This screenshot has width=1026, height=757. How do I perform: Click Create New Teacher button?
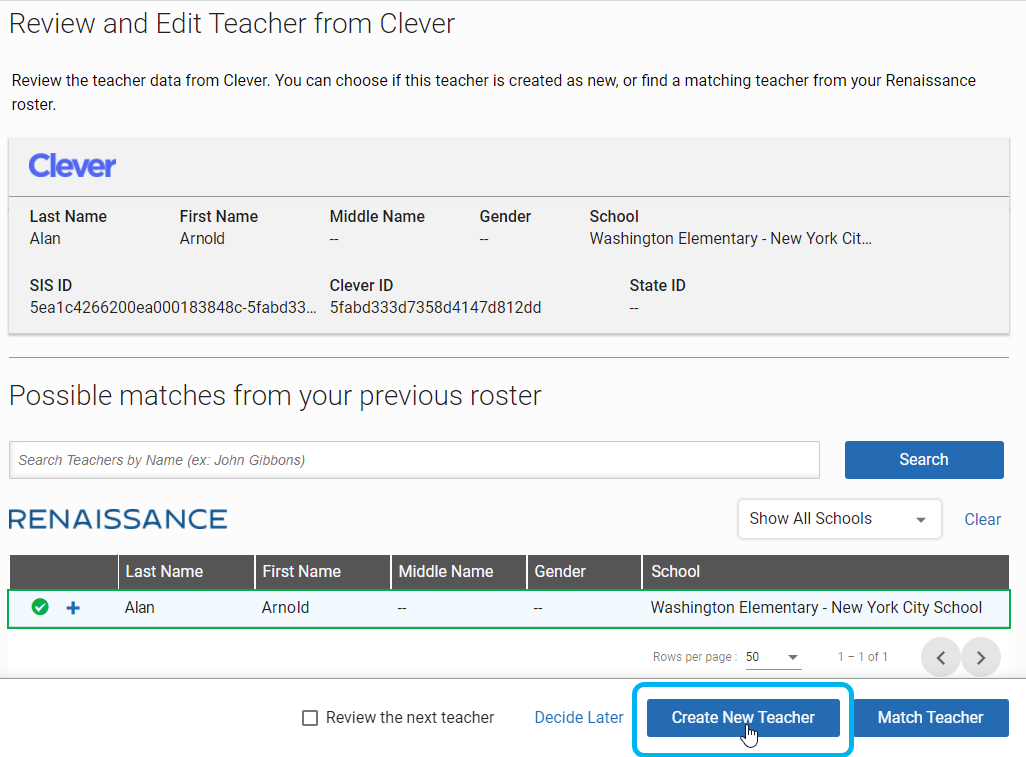(x=743, y=718)
